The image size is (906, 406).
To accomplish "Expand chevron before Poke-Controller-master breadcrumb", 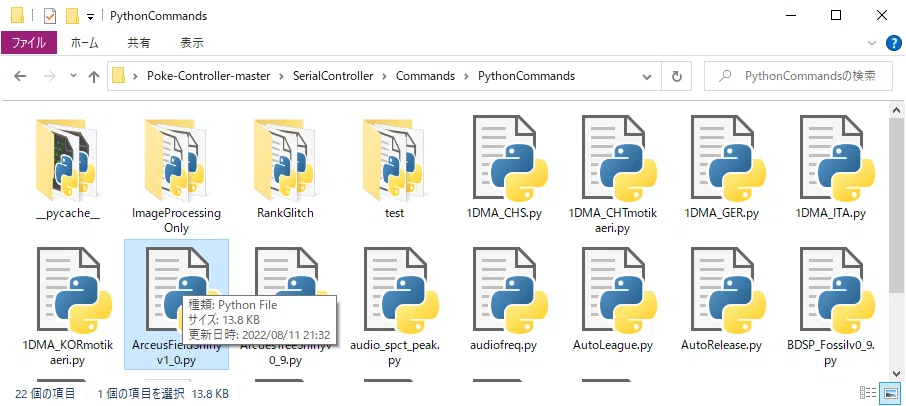I will point(136,76).
